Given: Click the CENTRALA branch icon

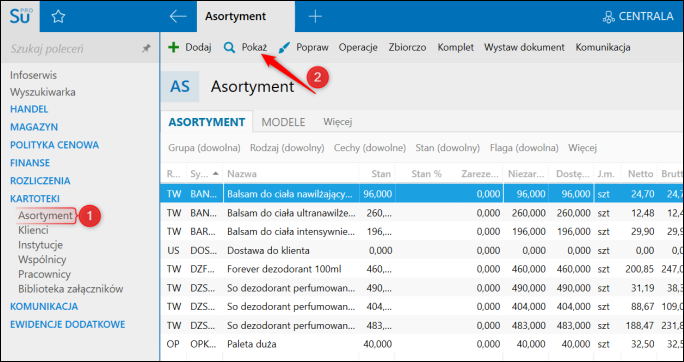Looking at the screenshot, I should pyautogui.click(x=608, y=17).
